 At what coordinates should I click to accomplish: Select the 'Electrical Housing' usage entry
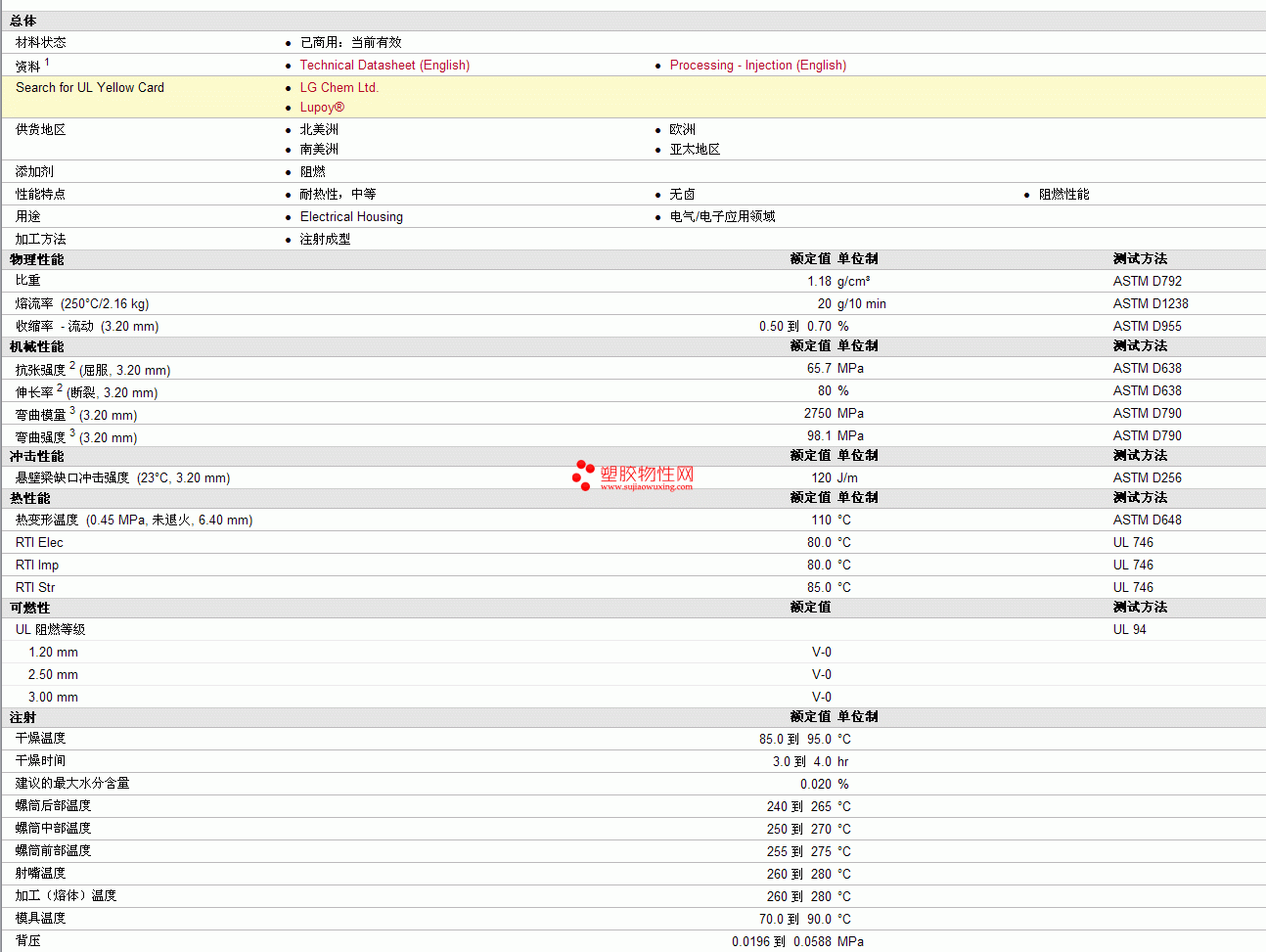351,217
